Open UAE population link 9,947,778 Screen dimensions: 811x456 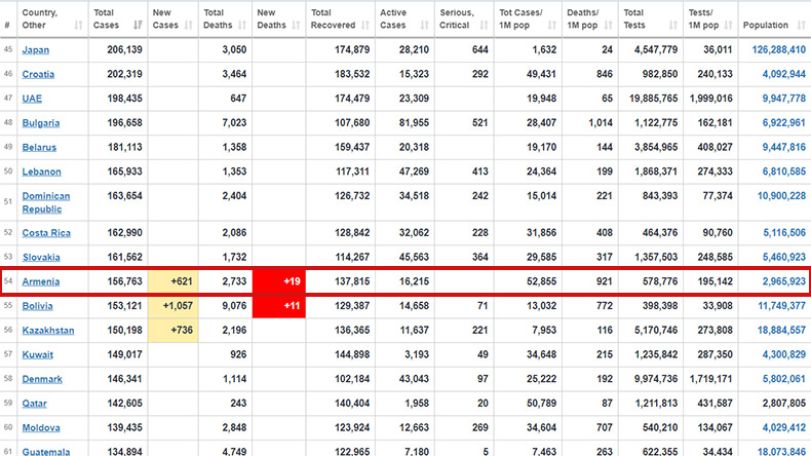(784, 98)
